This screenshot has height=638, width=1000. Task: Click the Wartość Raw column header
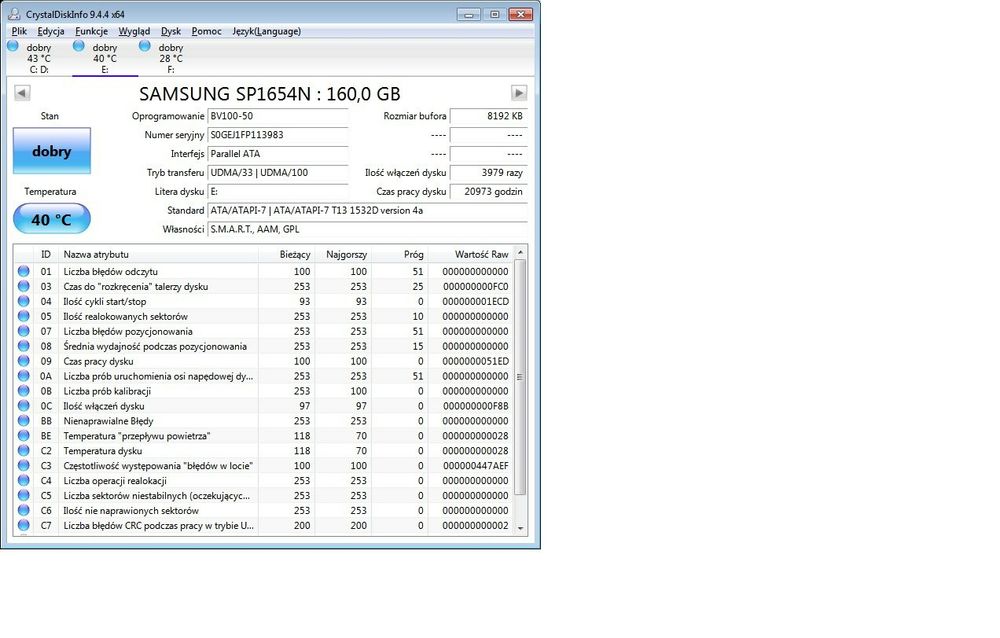471,254
